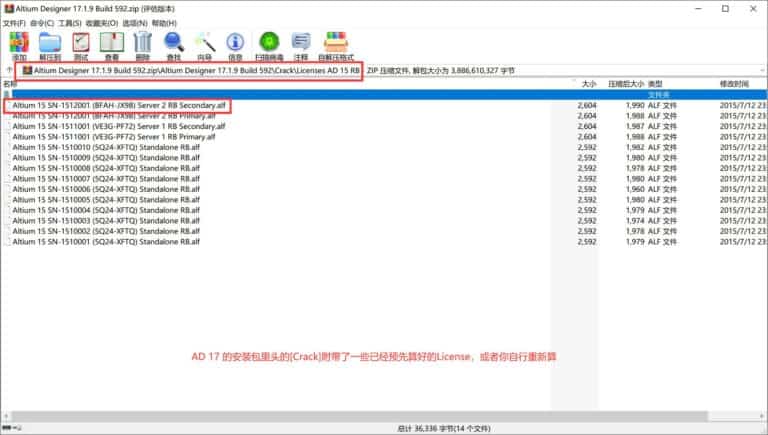Open the File (文件) menu
This screenshot has height=435, width=768.
pyautogui.click(x=14, y=23)
